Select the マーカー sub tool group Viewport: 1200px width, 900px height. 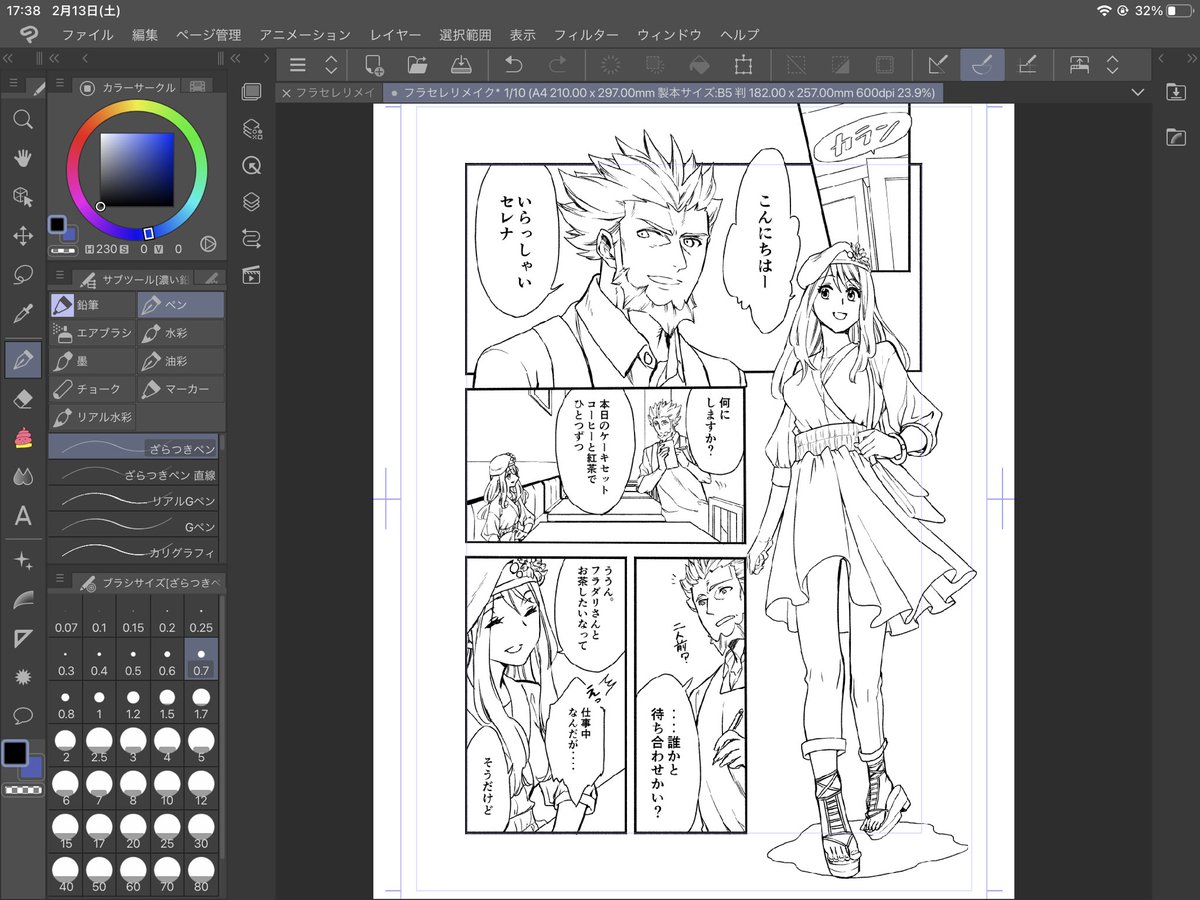click(181, 389)
